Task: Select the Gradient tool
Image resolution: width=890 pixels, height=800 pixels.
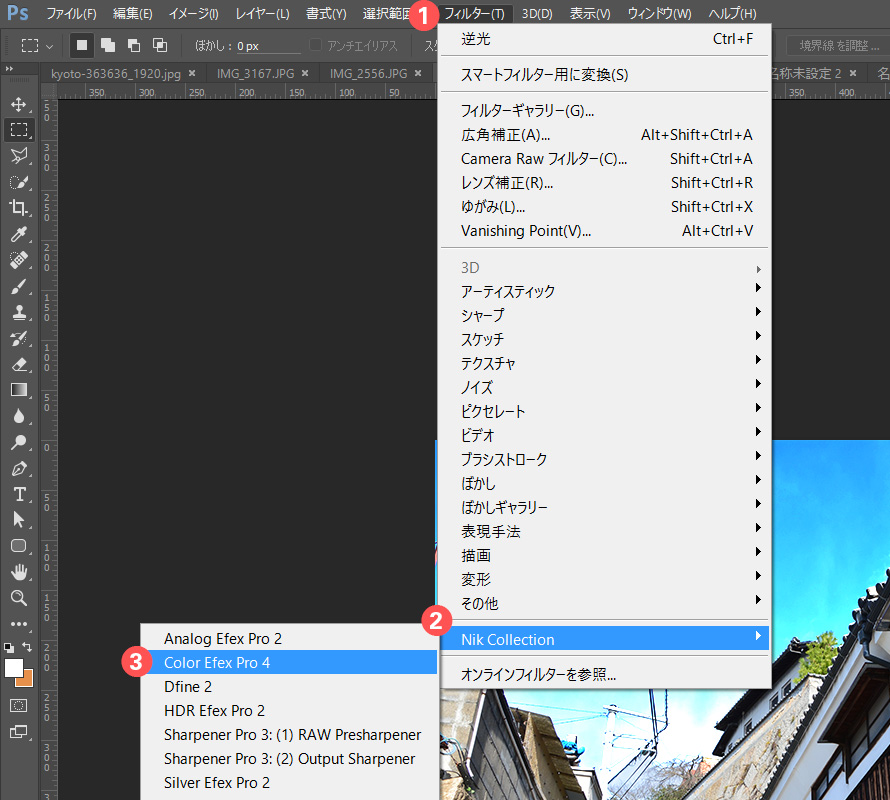Action: coord(19,390)
